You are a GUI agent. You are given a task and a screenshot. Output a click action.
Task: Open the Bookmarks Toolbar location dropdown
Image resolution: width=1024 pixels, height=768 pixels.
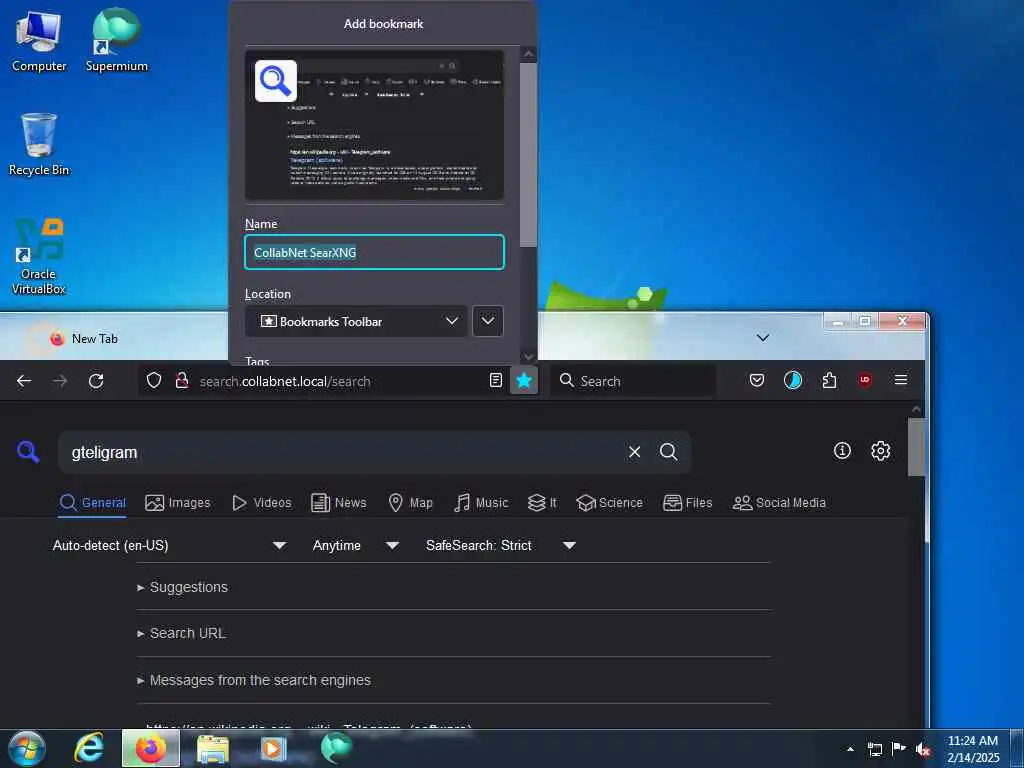pyautogui.click(x=356, y=321)
